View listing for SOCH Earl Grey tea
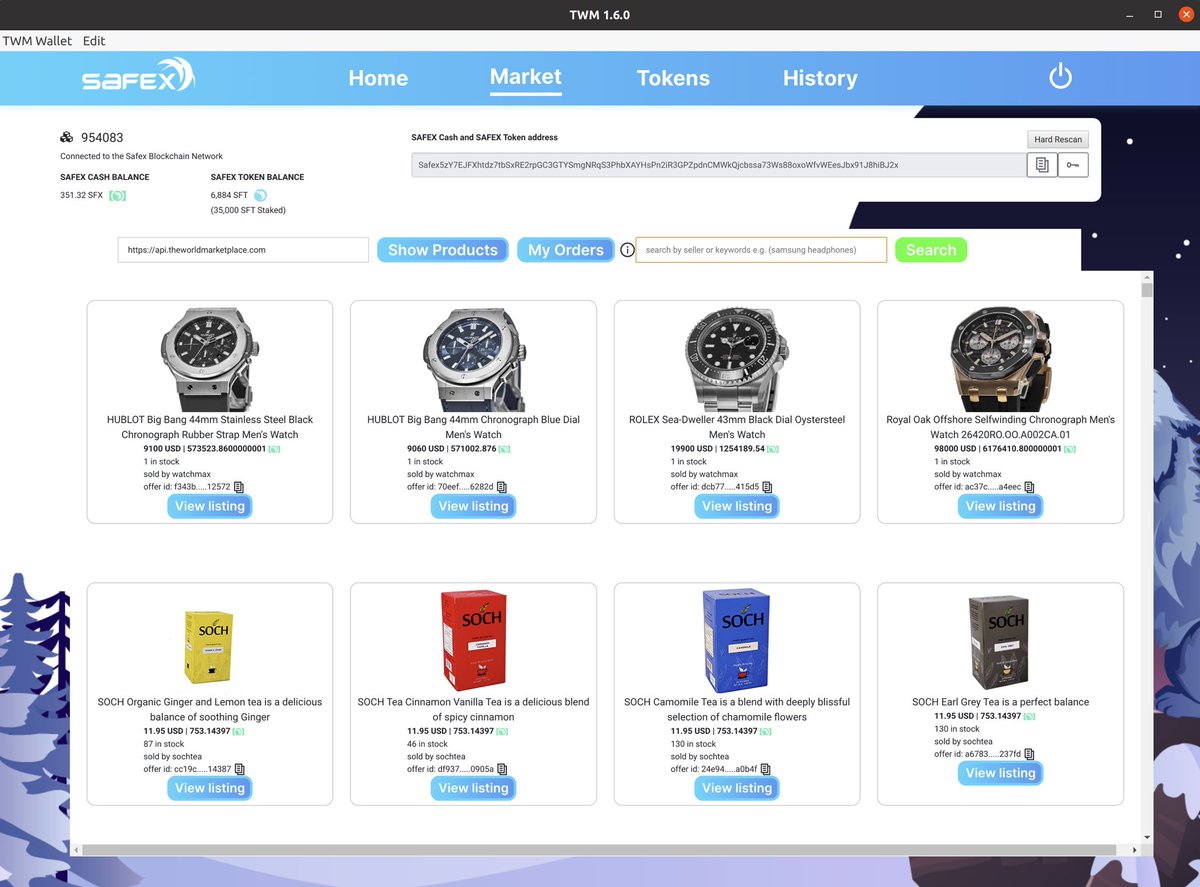Viewport: 1200px width, 887px height. point(1000,773)
